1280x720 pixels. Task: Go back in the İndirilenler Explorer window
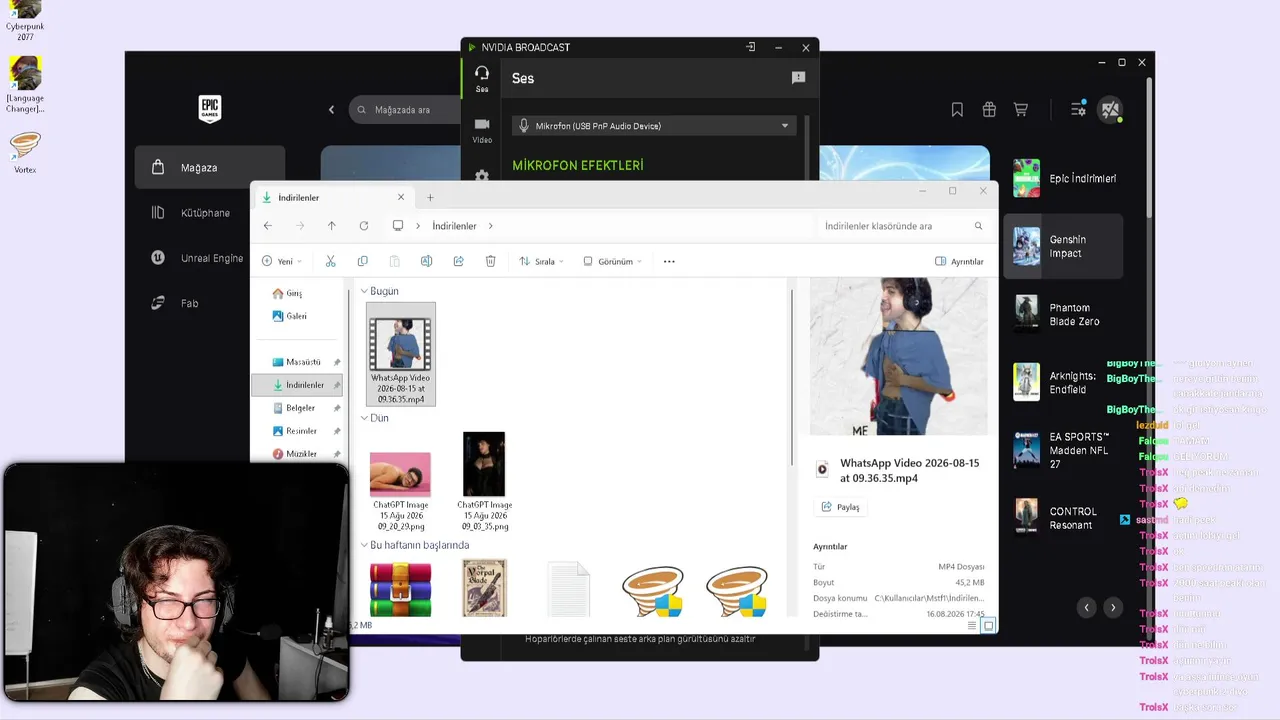click(x=268, y=226)
